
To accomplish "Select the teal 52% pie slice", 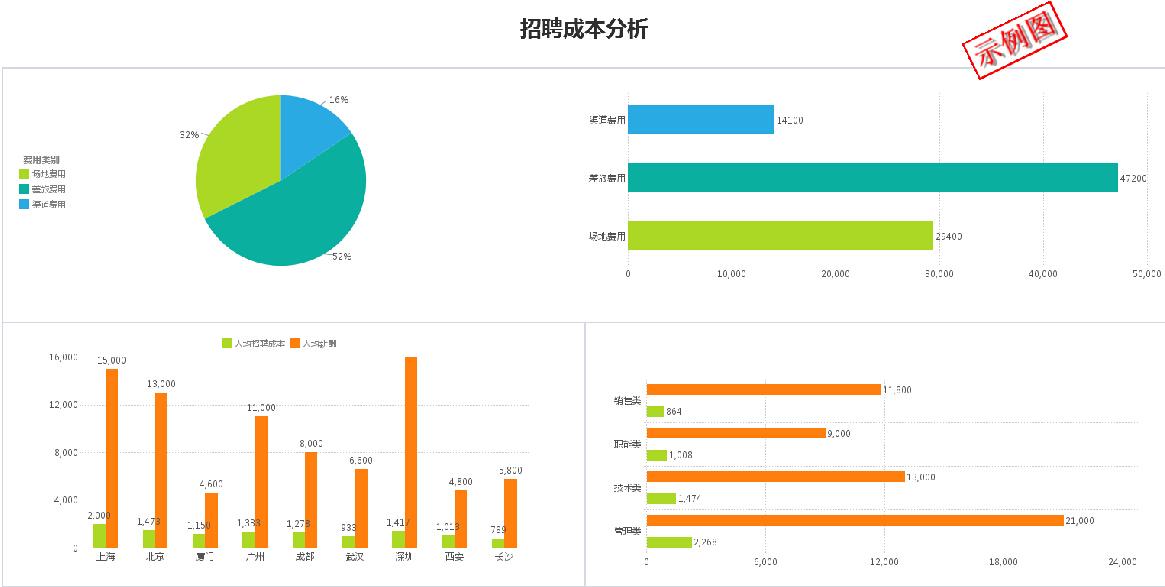I will tap(297, 215).
